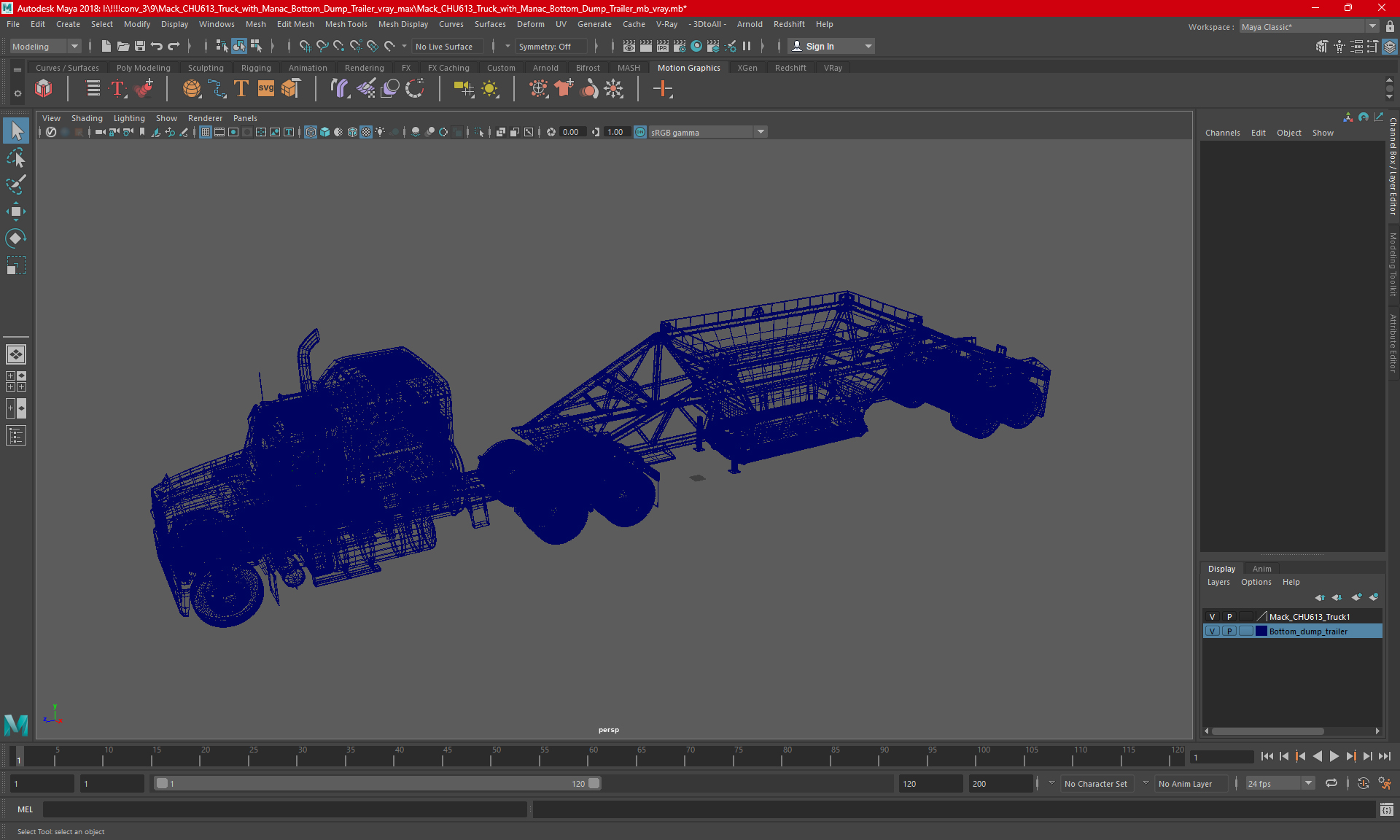Open the Mesh Tools menu
1400x840 pixels.
coord(346,24)
